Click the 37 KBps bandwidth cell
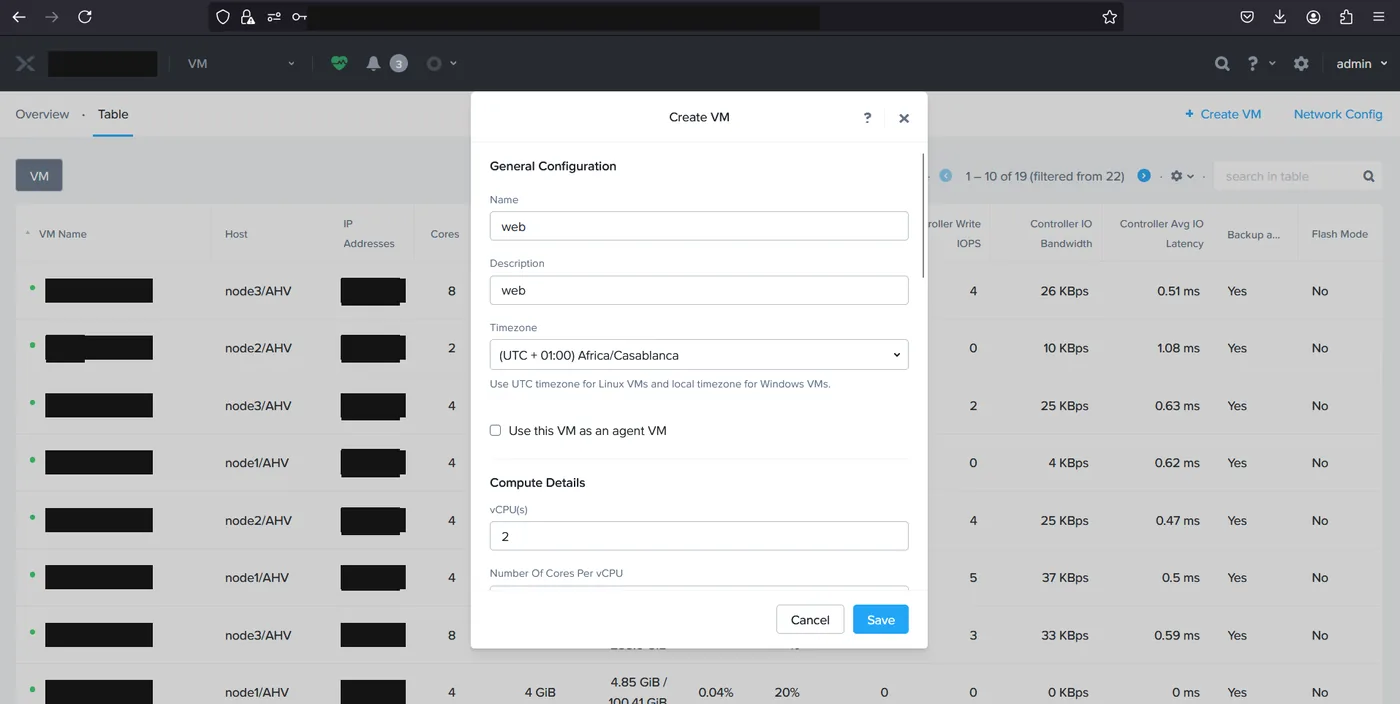The image size is (1400, 704). 1065,577
